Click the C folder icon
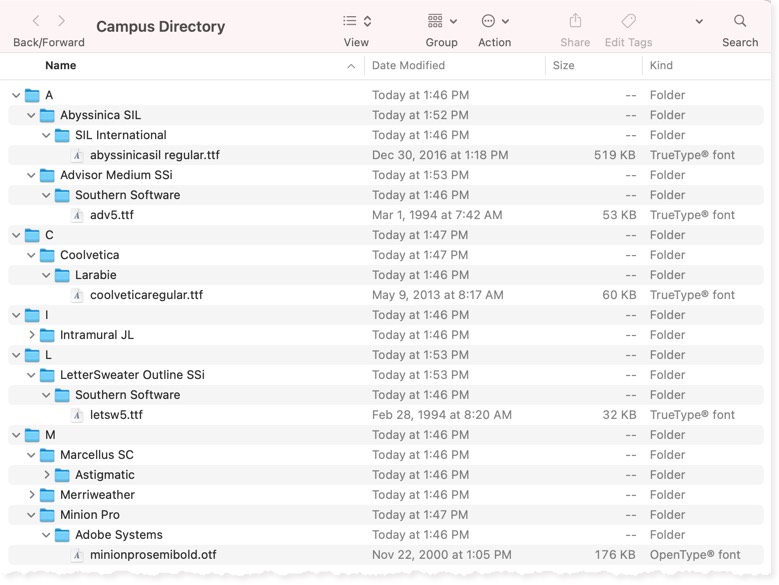 pyautogui.click(x=32, y=235)
